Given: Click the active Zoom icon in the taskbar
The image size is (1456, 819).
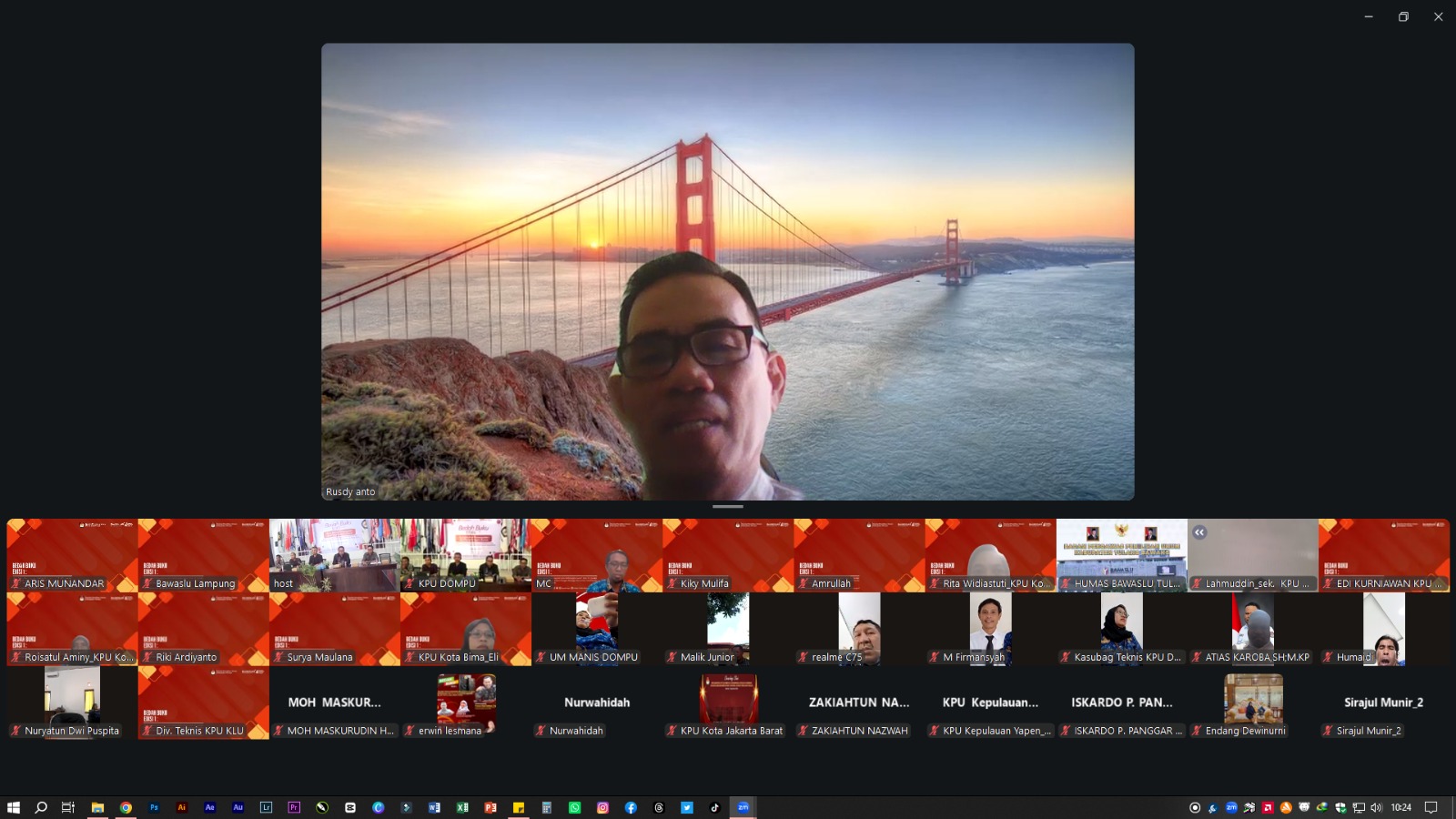Looking at the screenshot, I should (x=743, y=807).
